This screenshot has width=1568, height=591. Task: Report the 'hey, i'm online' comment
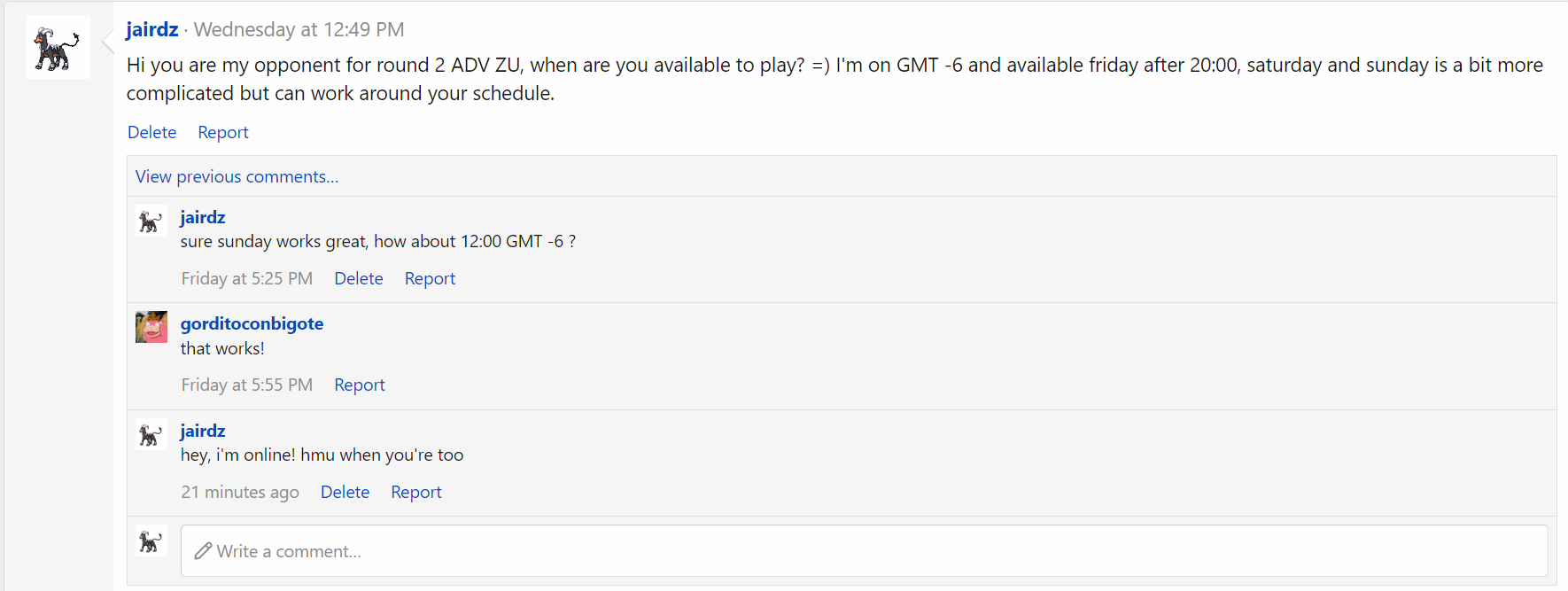click(416, 492)
